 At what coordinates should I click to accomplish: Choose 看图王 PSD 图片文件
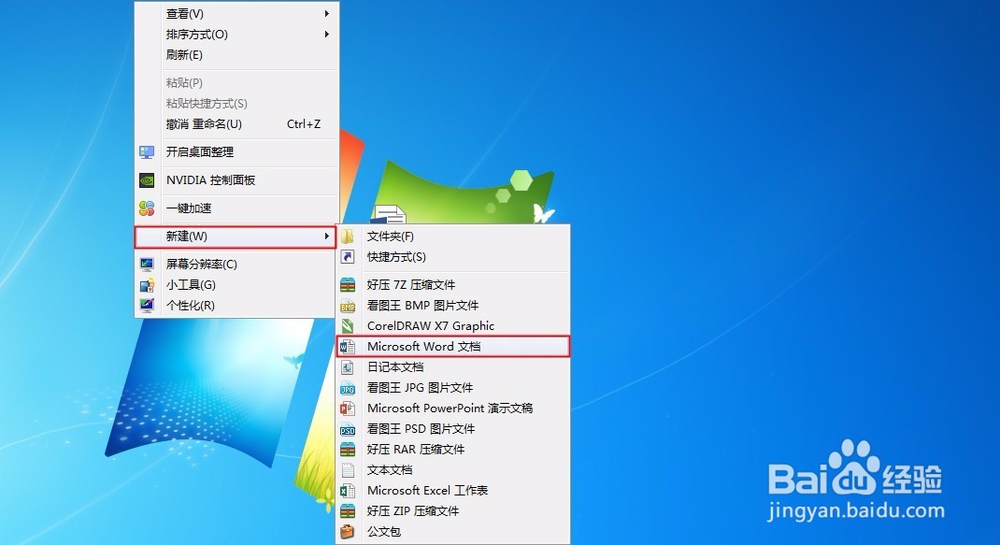pos(453,429)
